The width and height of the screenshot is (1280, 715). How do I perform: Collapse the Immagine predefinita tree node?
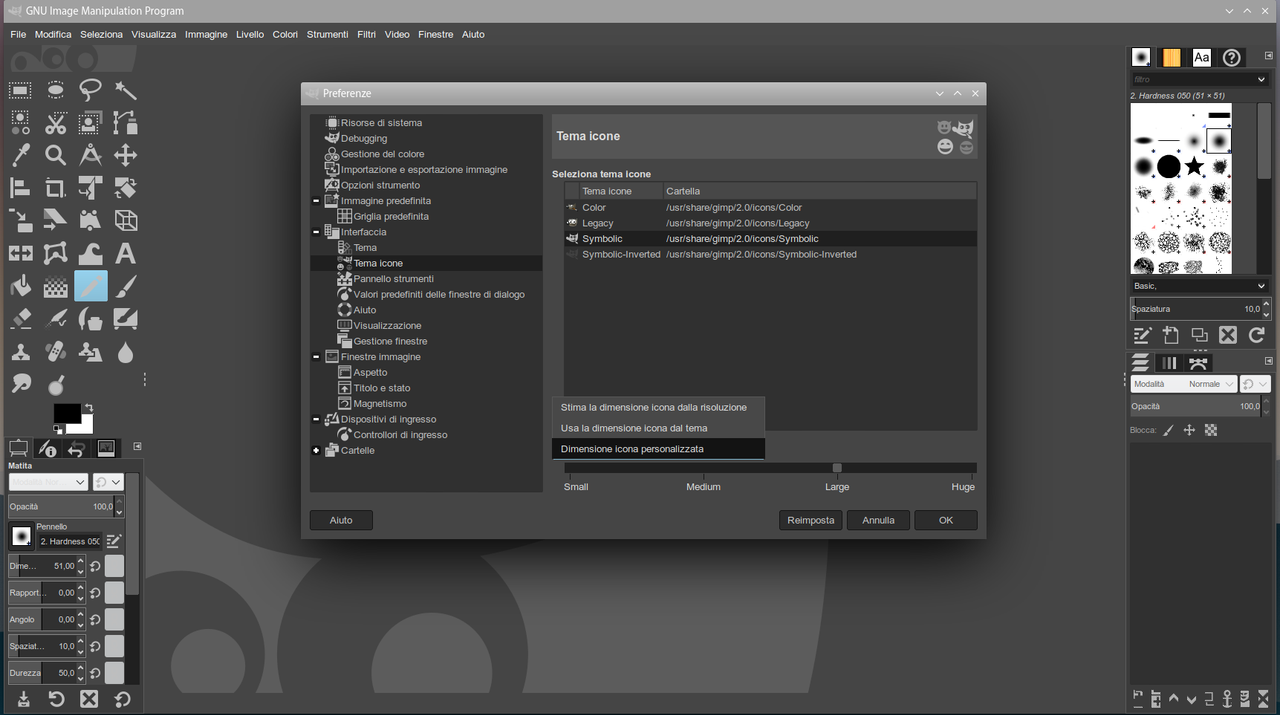pos(317,201)
